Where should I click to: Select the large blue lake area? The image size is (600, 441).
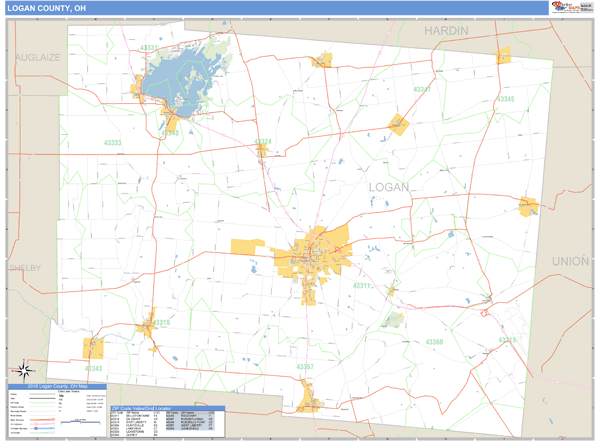179,78
